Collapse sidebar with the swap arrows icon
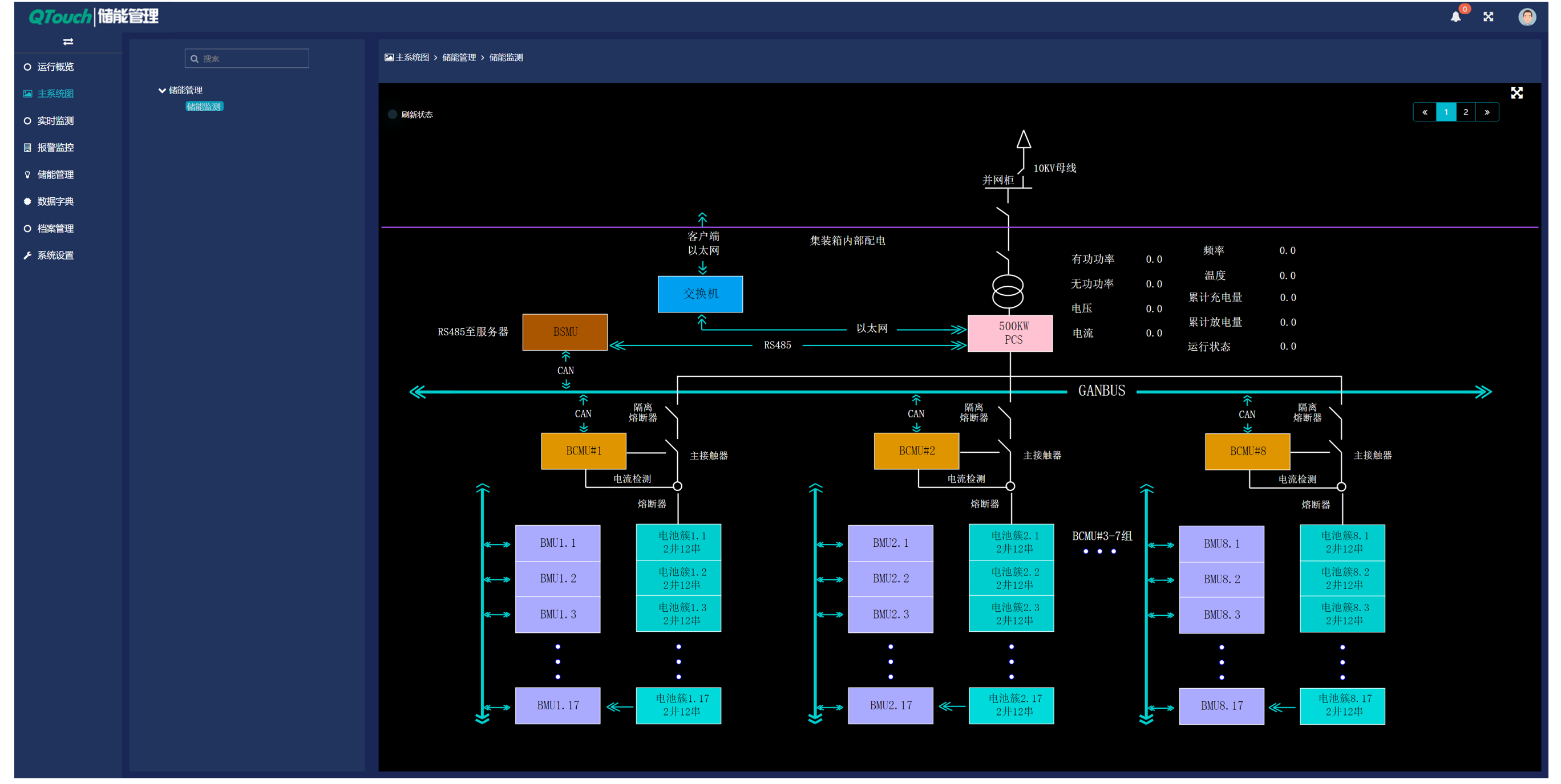Viewport: 1561px width, 784px height. coord(68,42)
